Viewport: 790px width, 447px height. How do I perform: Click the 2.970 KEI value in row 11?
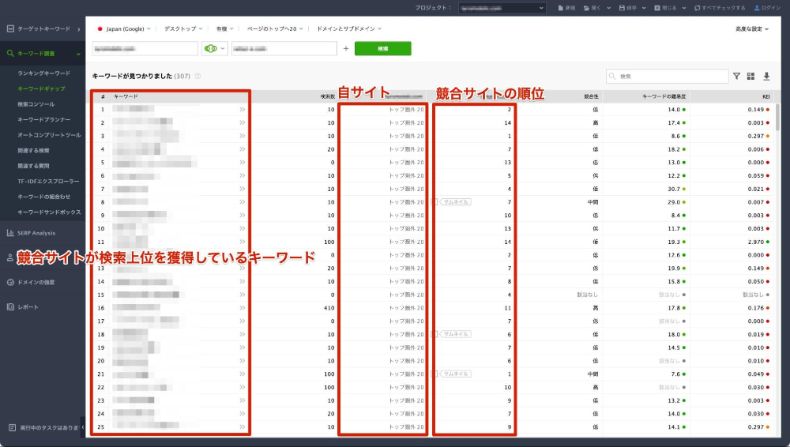click(x=756, y=242)
